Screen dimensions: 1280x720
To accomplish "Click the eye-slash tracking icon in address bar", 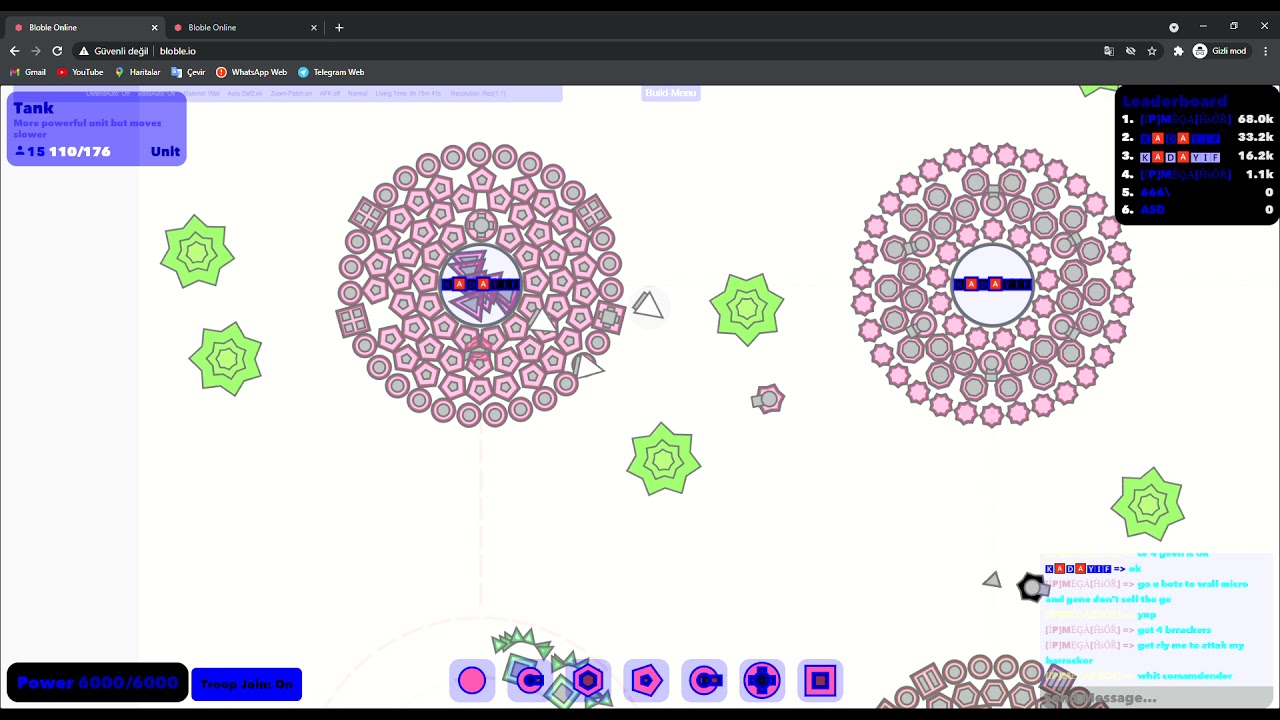I will 1131,51.
